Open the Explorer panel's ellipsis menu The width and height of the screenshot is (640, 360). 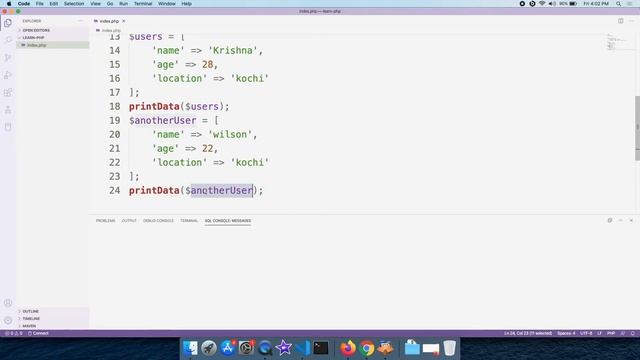click(81, 21)
